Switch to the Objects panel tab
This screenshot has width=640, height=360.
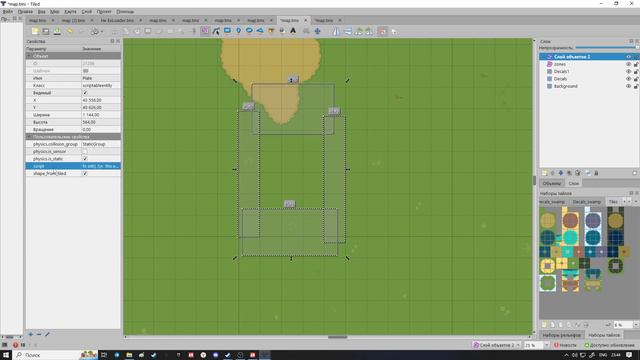tap(552, 183)
